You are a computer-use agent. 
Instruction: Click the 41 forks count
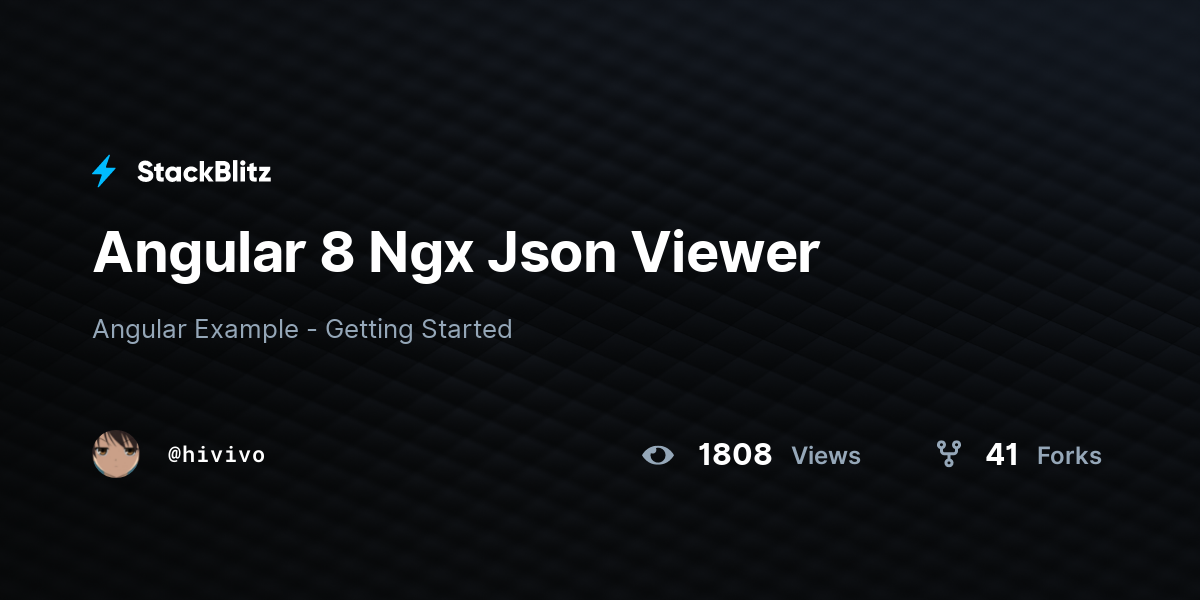click(1002, 455)
